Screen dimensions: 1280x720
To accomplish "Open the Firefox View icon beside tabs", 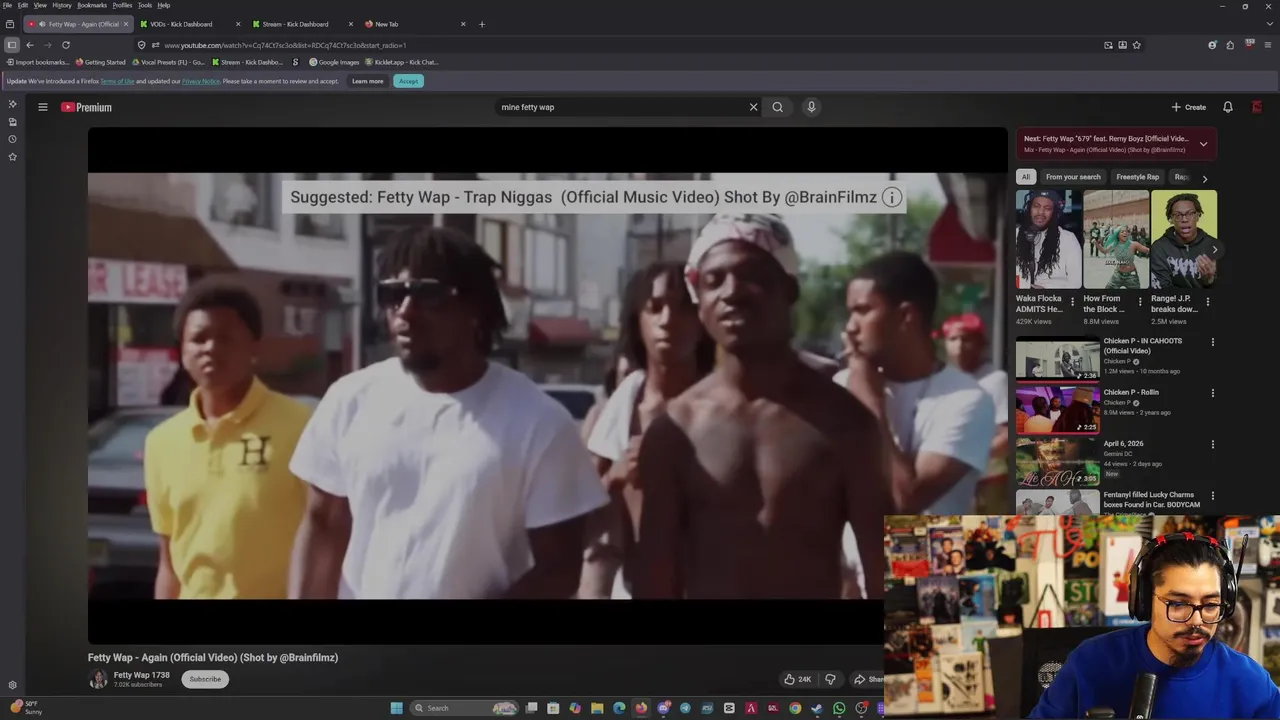I will 10,24.
